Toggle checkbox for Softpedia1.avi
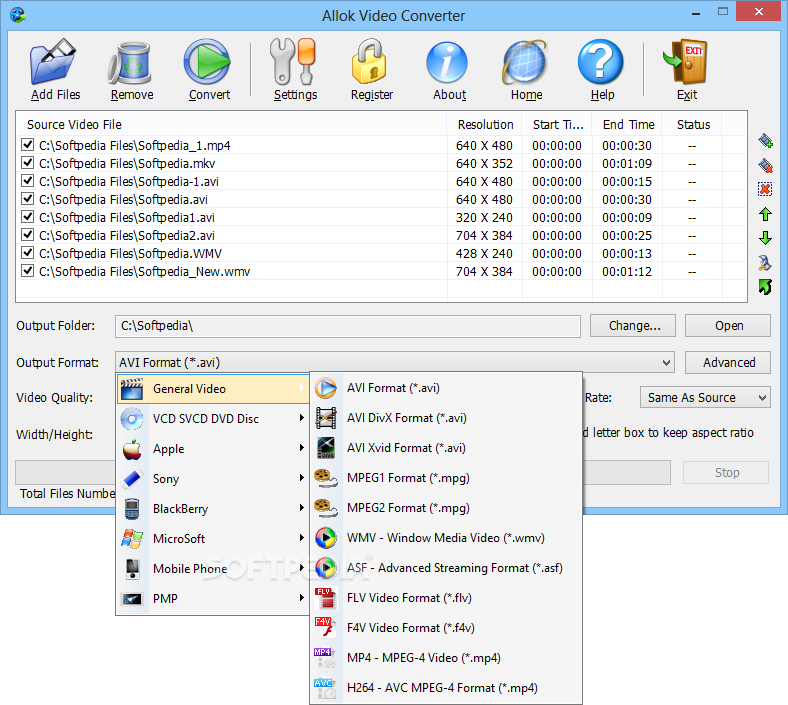The image size is (788, 705). pos(27,217)
